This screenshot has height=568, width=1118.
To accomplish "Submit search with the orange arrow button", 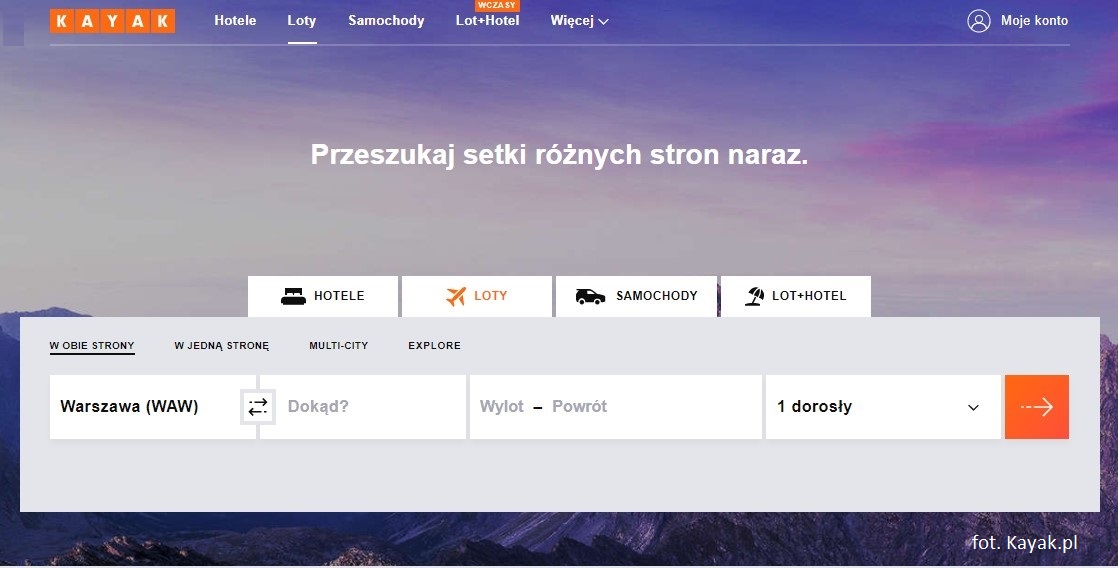I will [1037, 407].
